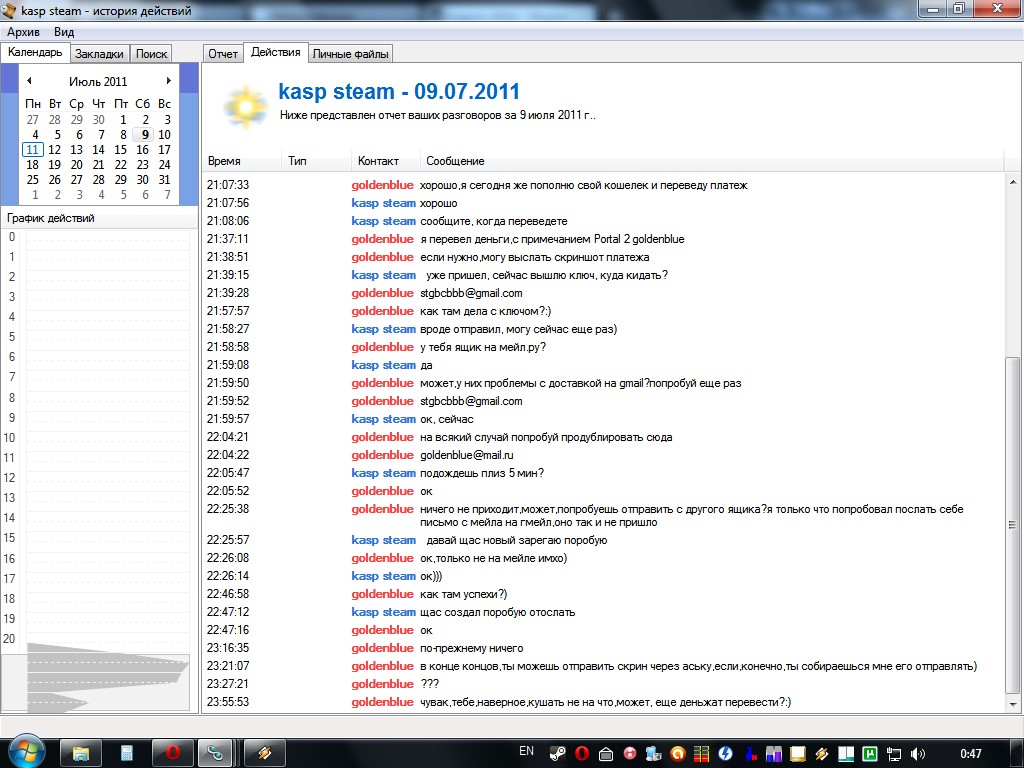Click the message list scrollbar thumb
1024x768 pixels.
(x=1012, y=524)
